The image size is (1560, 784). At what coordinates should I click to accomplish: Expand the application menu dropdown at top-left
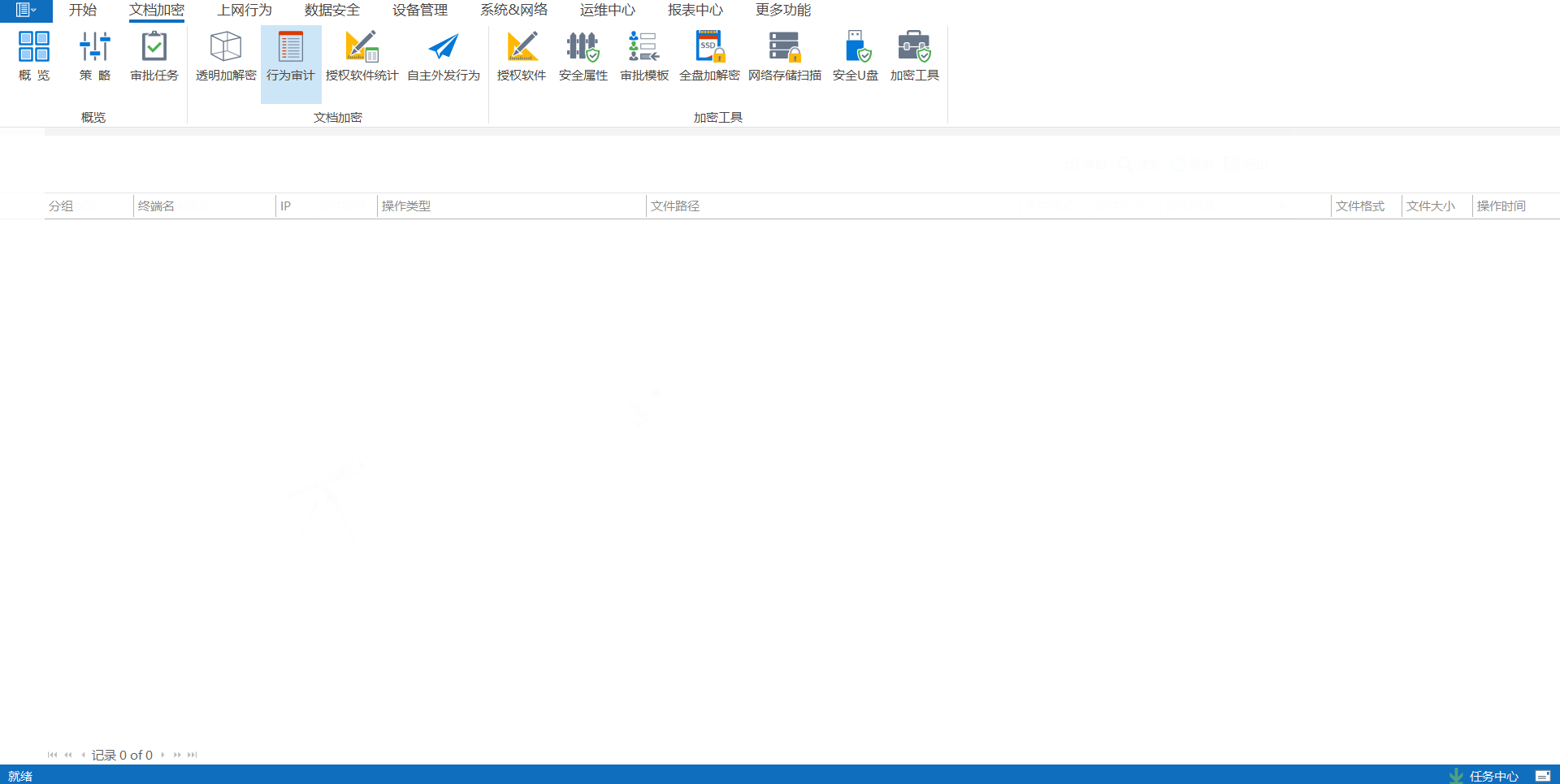coord(26,11)
